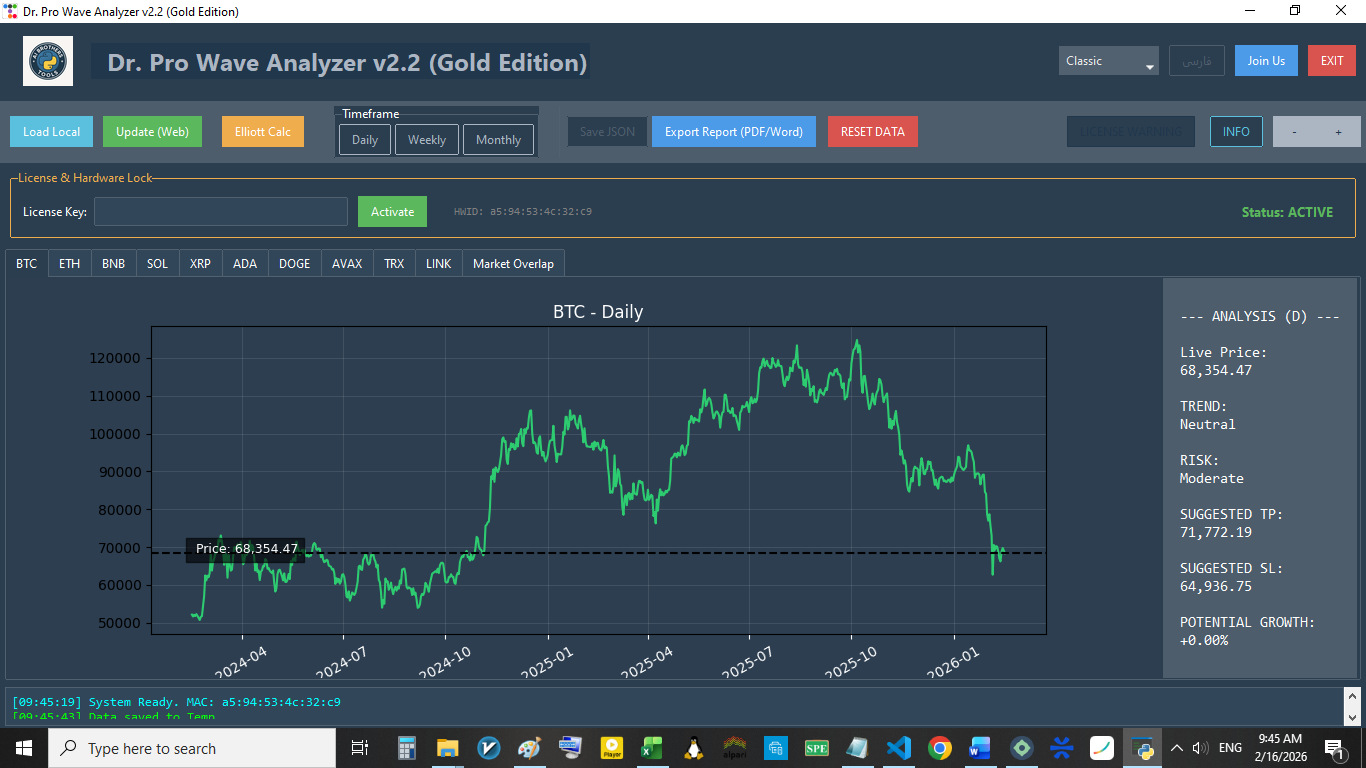
Task: Click Export Report (PDF/Word) button
Action: 734,132
